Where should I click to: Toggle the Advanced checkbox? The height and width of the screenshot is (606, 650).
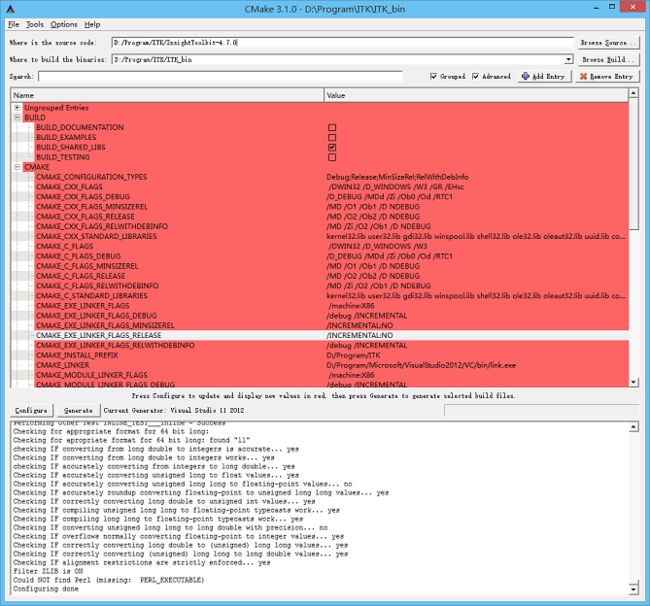[x=475, y=76]
